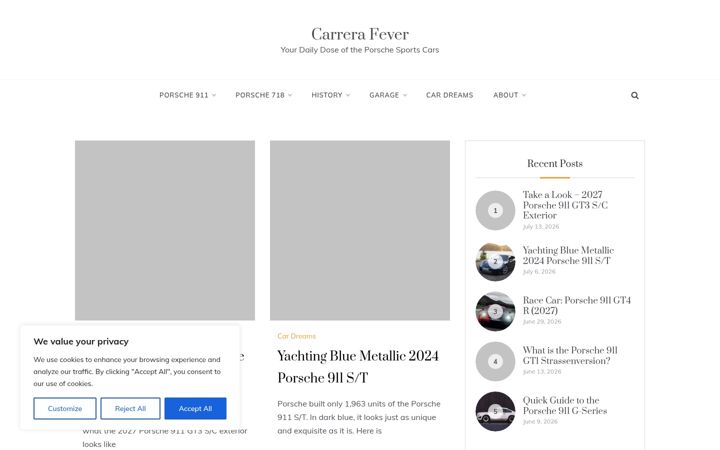The image size is (720, 450).
Task: Open the search icon in navigation bar
Action: tap(635, 96)
